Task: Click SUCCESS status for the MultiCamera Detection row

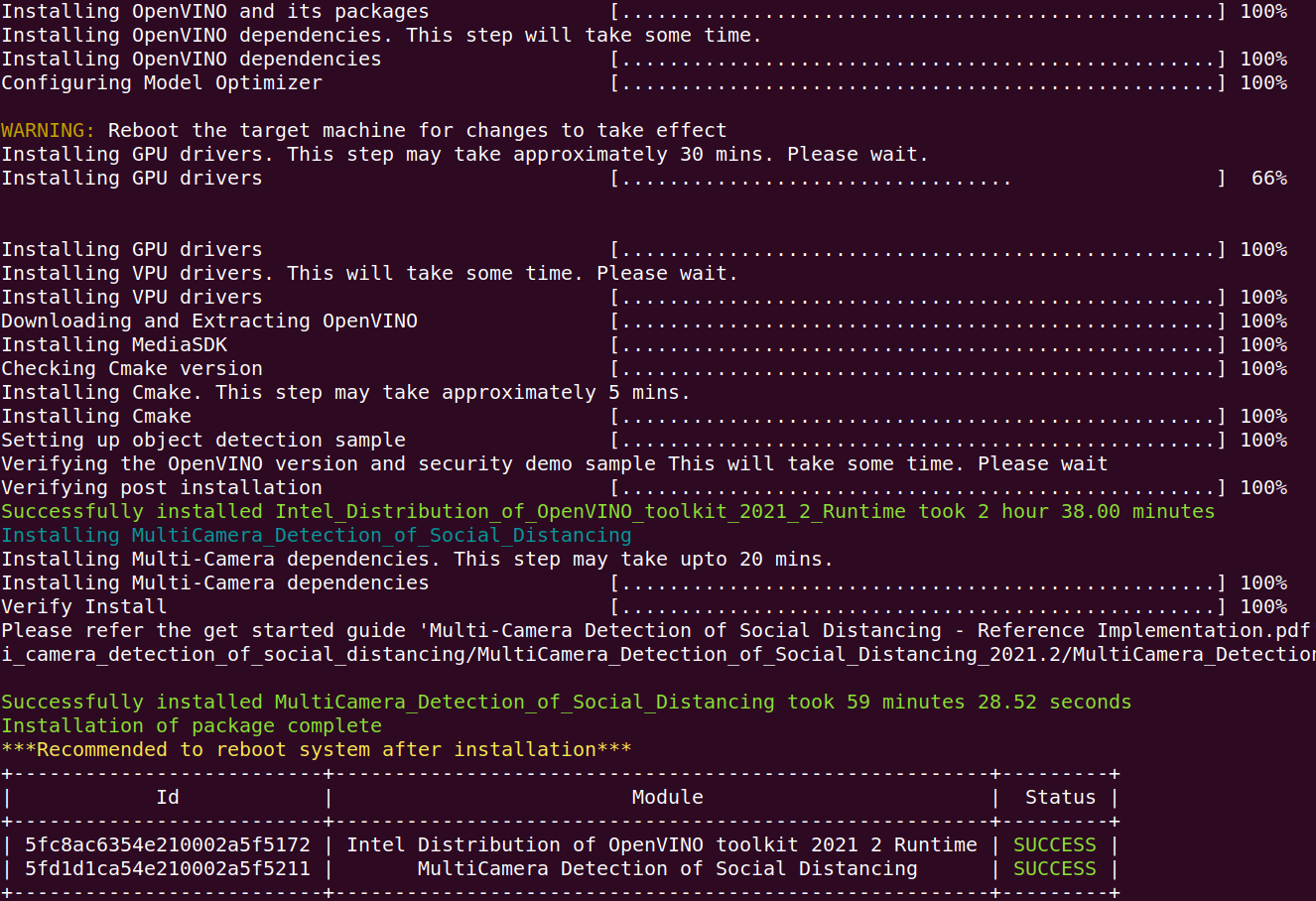Action: click(1055, 869)
